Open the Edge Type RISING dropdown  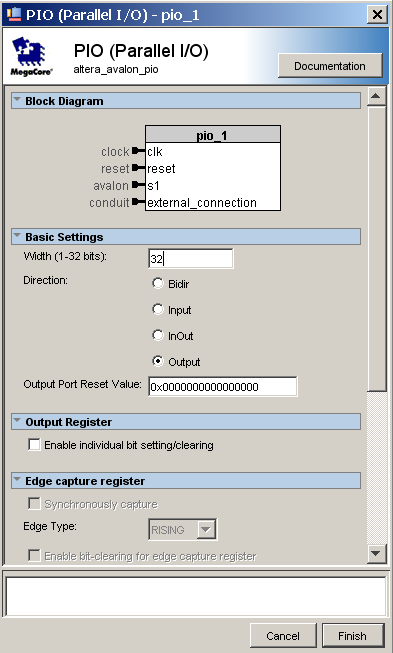pyautogui.click(x=182, y=529)
